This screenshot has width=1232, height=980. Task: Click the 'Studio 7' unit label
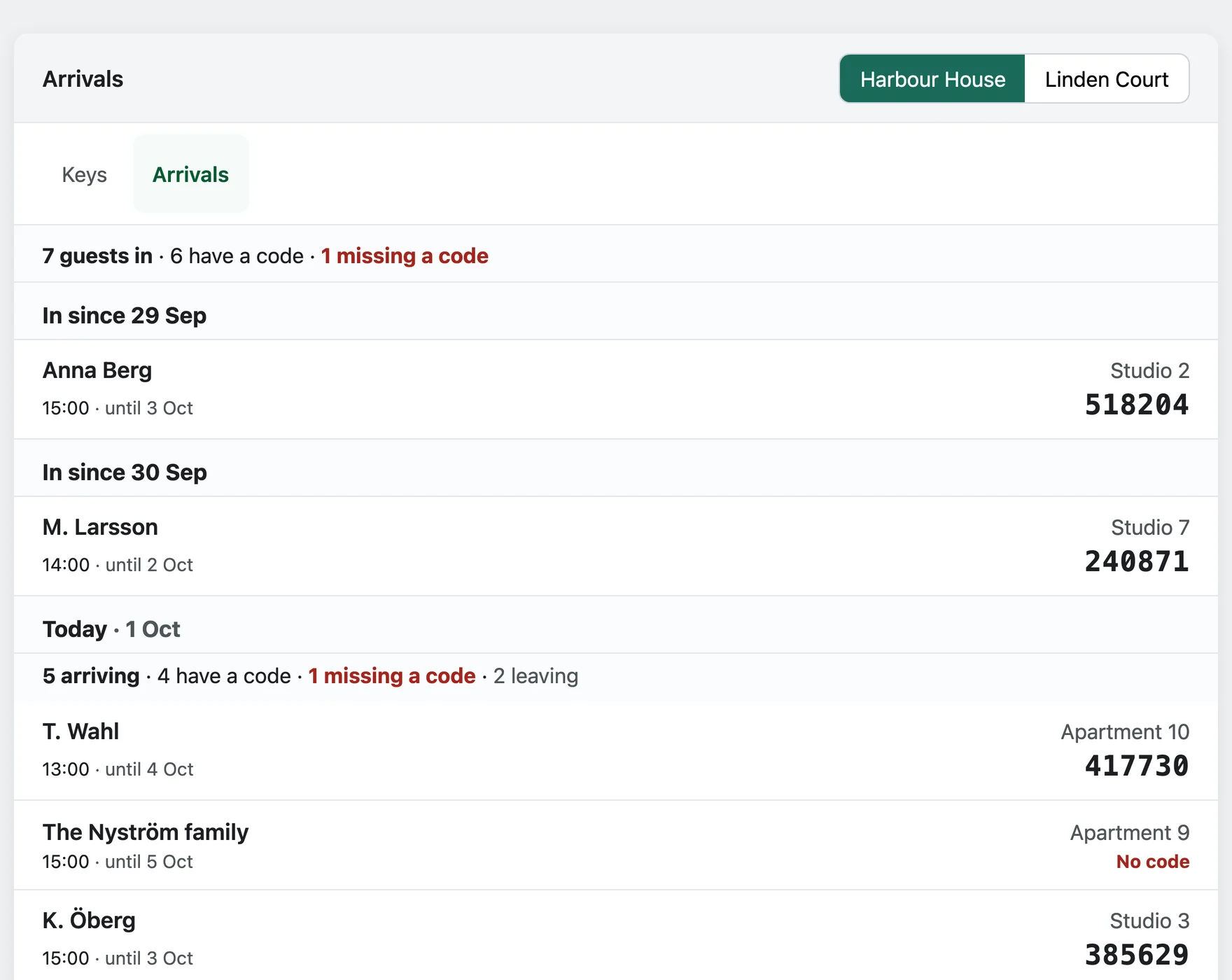click(x=1150, y=527)
